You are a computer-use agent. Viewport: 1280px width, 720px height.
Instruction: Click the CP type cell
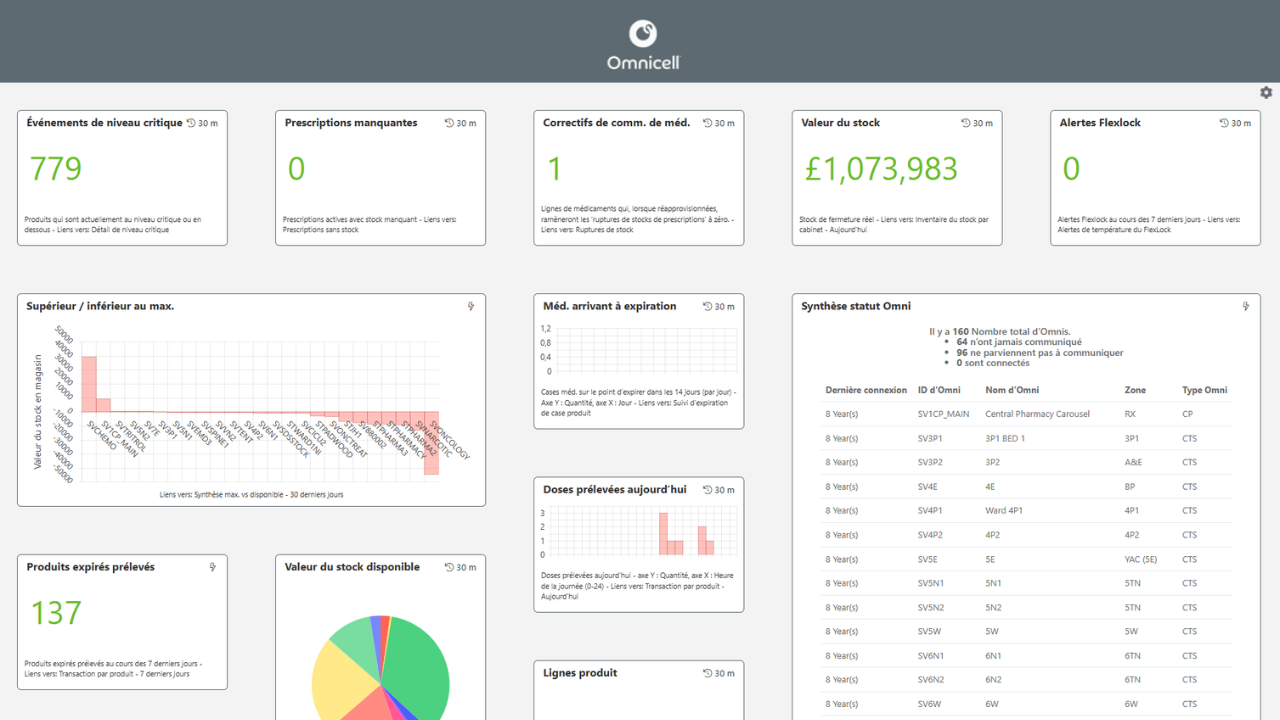click(x=1188, y=414)
